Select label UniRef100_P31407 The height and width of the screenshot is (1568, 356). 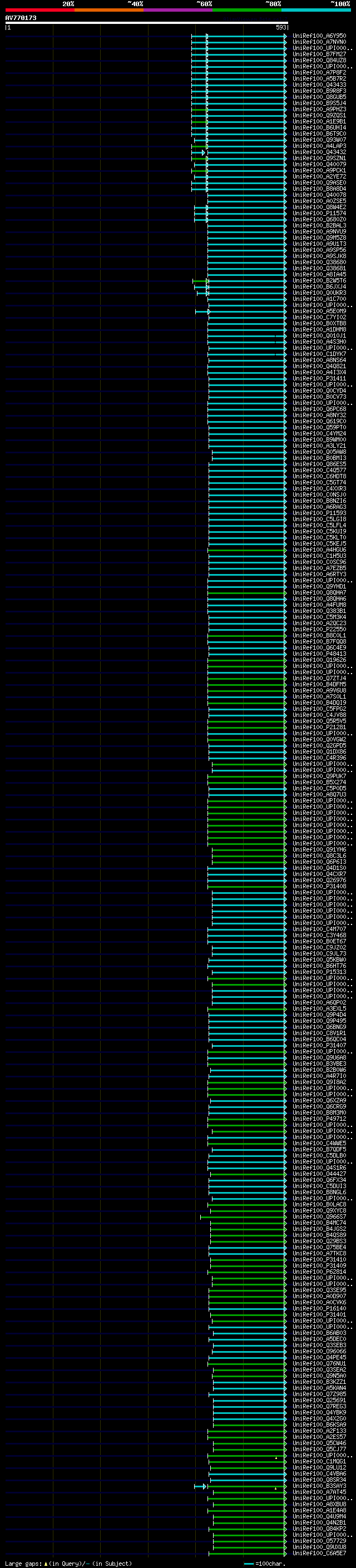319,1046
